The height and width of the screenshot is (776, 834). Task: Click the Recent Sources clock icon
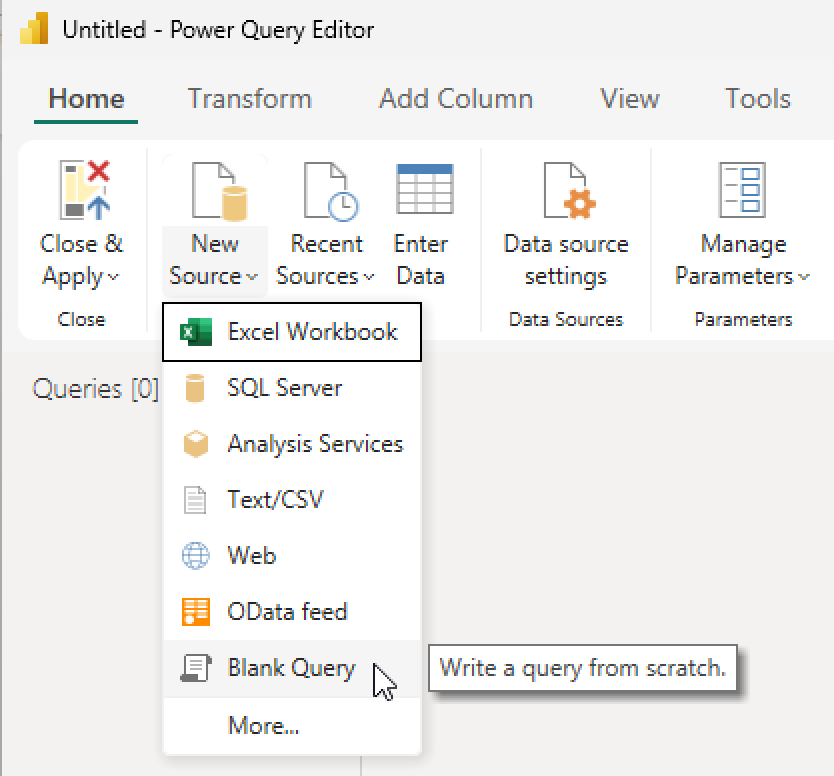[x=330, y=191]
